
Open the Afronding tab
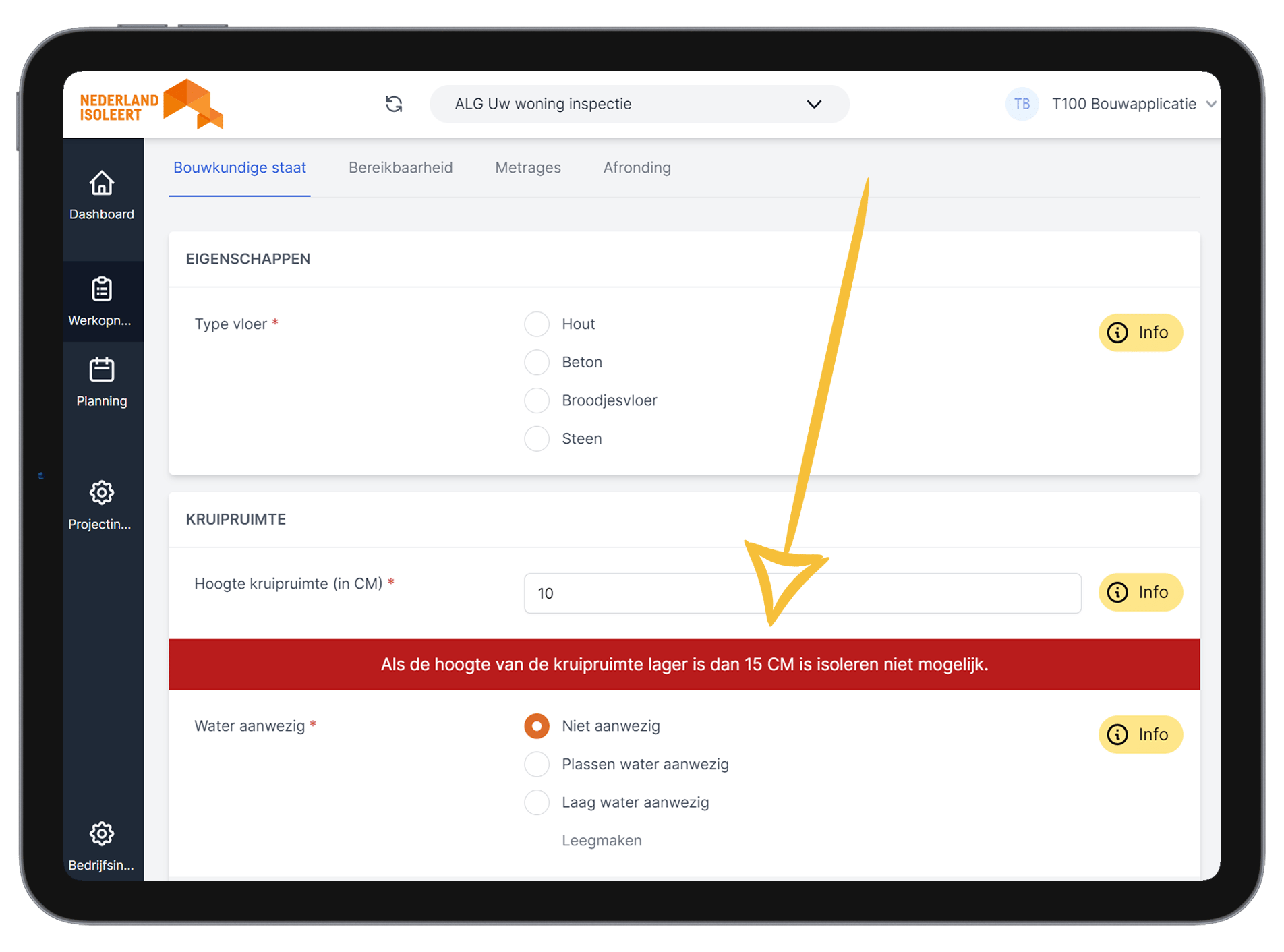pos(637,168)
